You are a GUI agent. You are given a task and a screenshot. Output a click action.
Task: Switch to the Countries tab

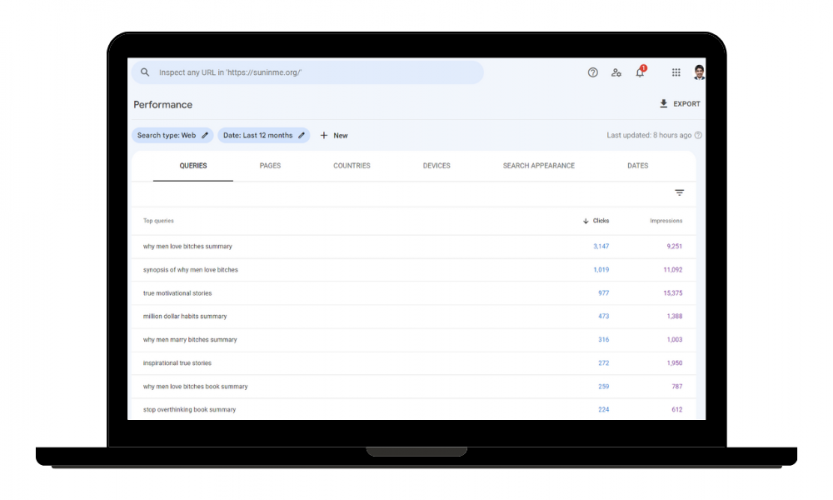352,166
